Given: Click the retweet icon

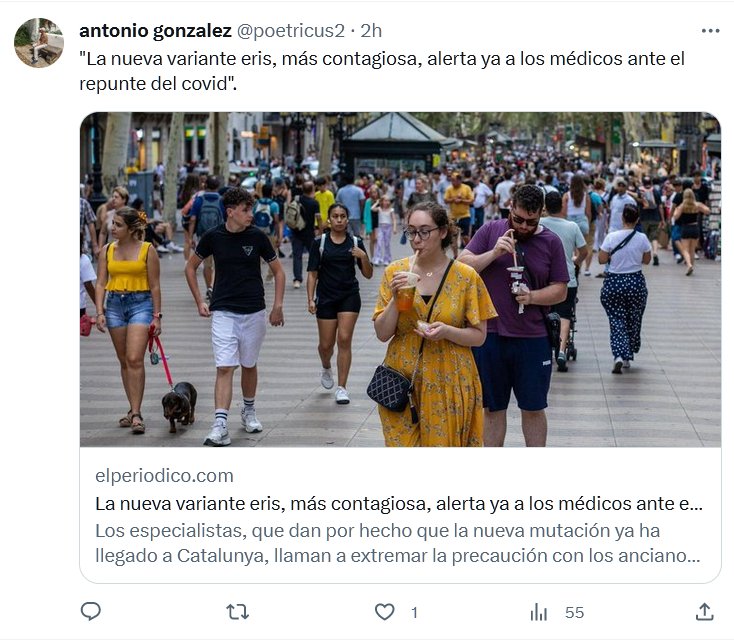Looking at the screenshot, I should click(237, 612).
